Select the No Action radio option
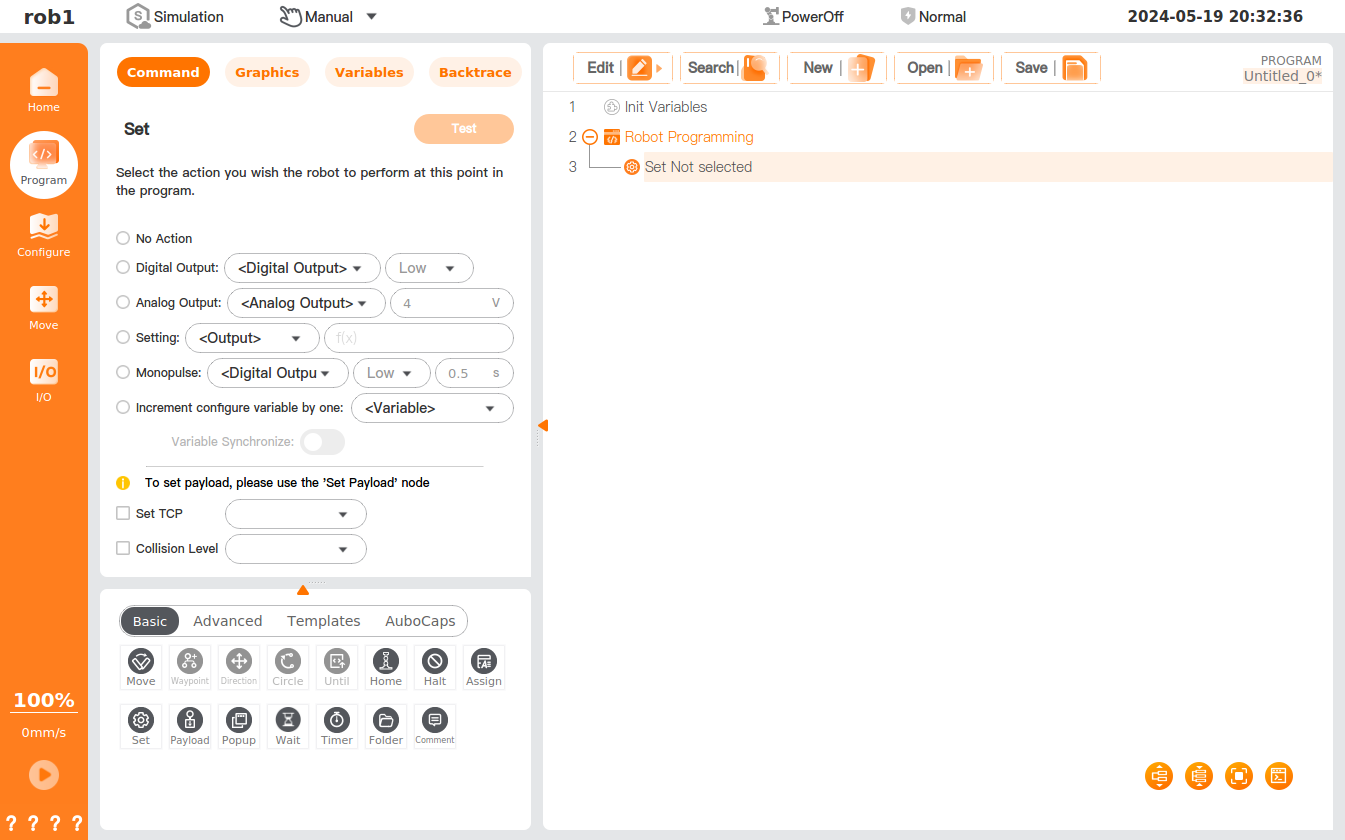The width and height of the screenshot is (1345, 840). pyautogui.click(x=123, y=238)
